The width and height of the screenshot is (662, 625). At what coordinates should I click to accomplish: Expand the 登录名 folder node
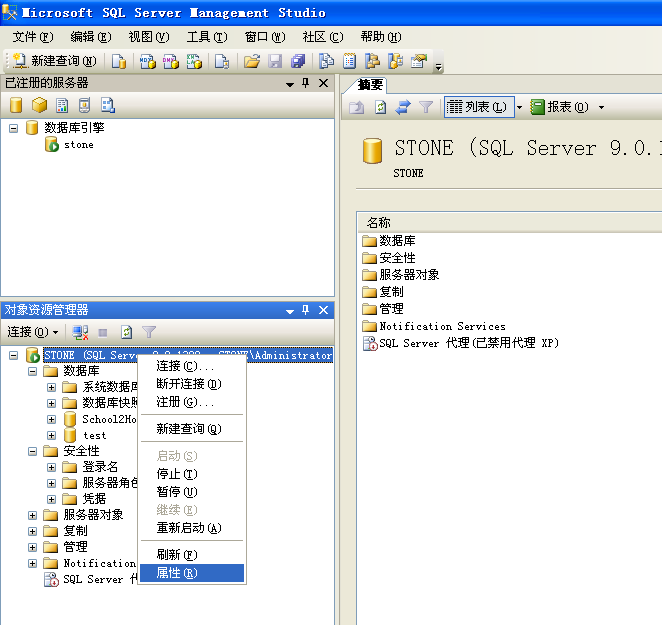pyautogui.click(x=52, y=467)
